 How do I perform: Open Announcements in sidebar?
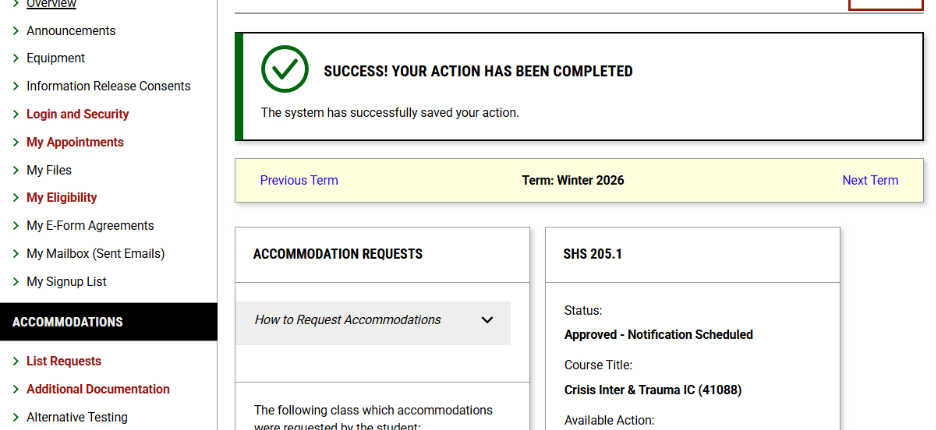(x=71, y=31)
